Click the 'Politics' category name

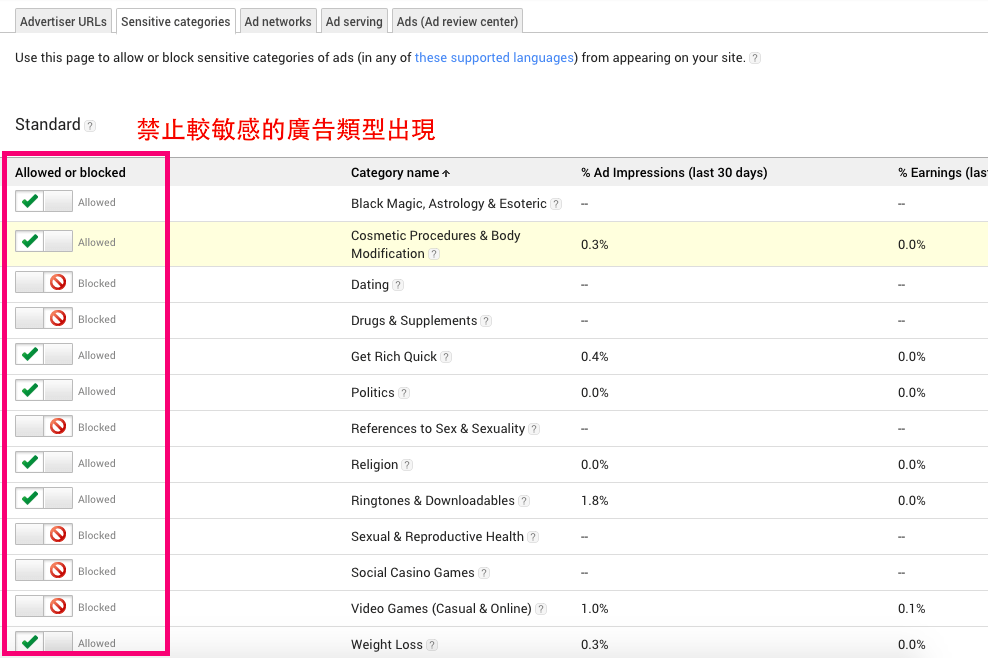tap(372, 393)
